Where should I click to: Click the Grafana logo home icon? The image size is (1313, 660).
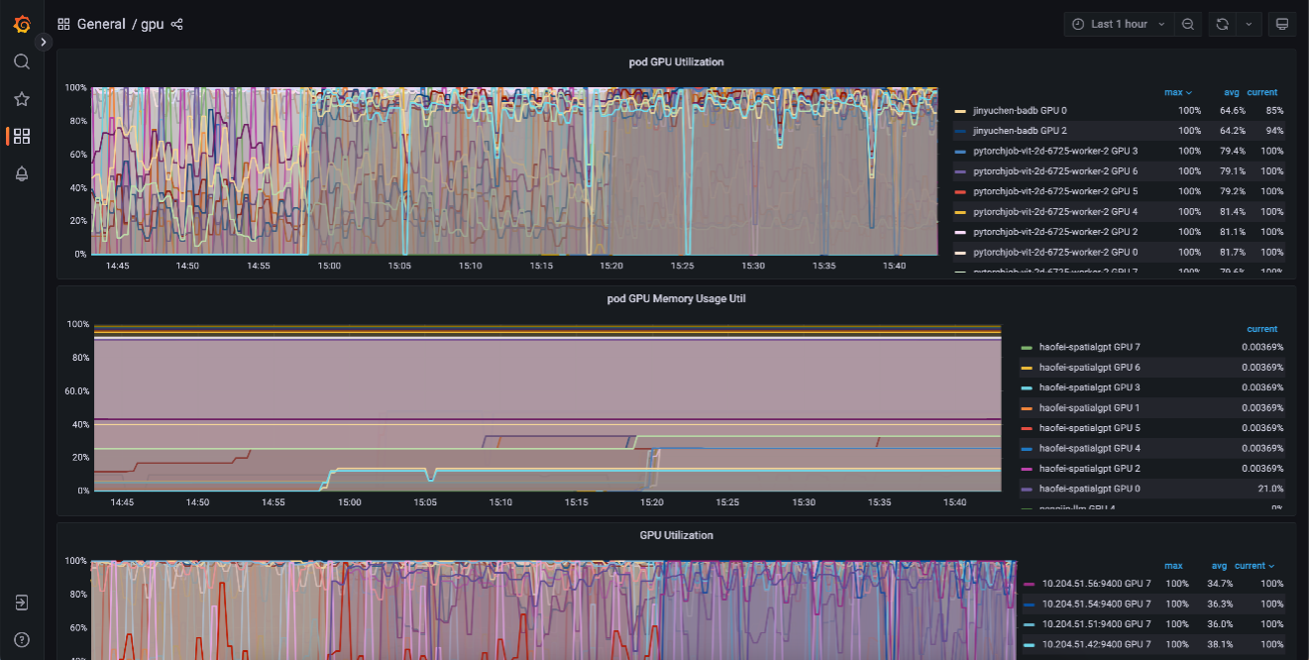[x=21, y=24]
